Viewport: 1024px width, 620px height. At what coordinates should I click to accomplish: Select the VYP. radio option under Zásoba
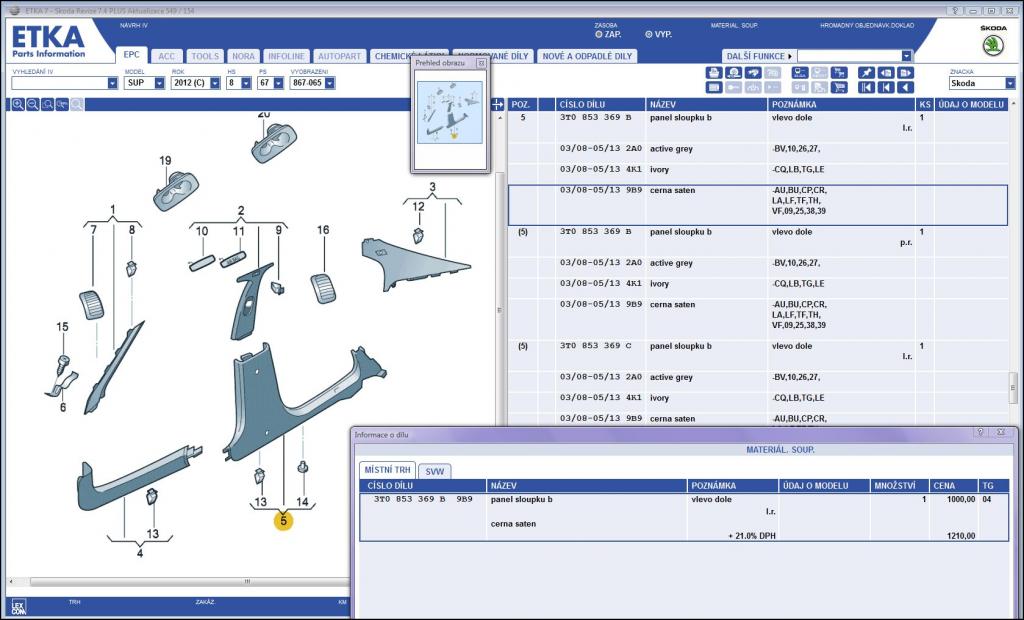648,35
